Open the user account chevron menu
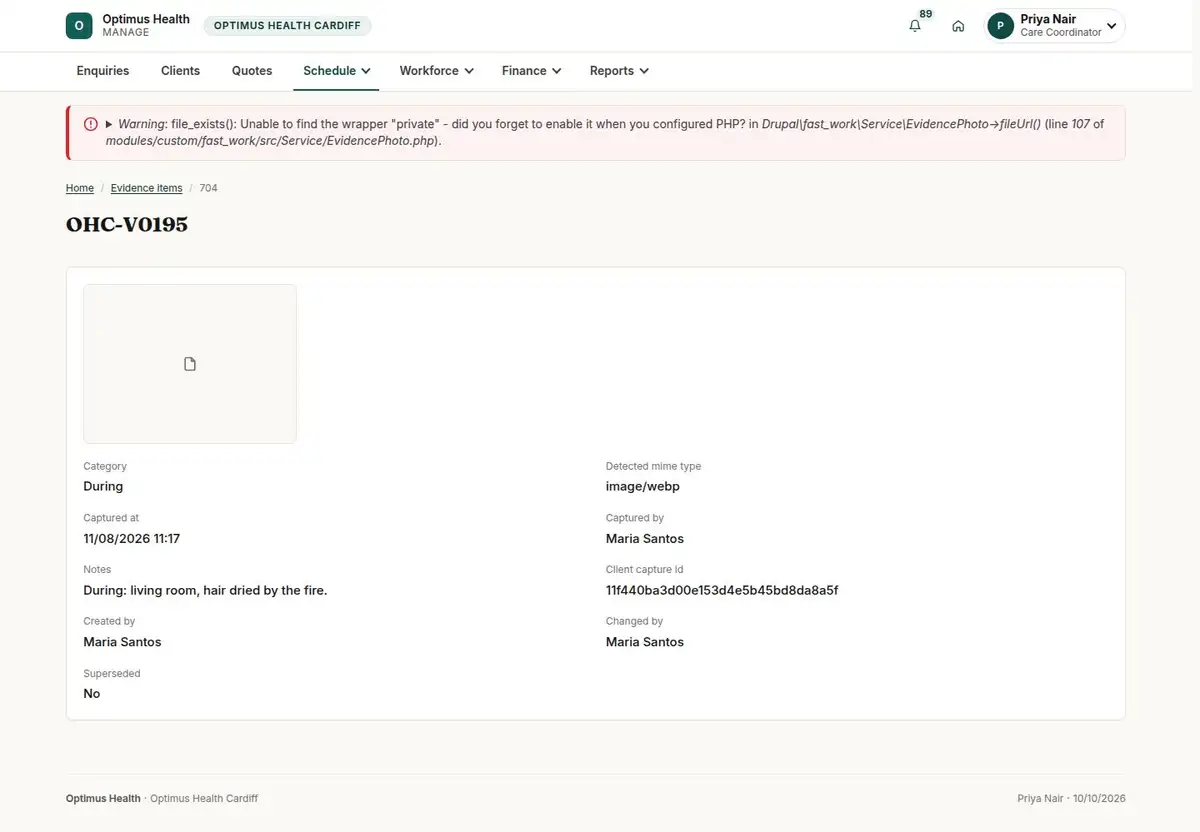The width and height of the screenshot is (1200, 832). click(x=1112, y=26)
